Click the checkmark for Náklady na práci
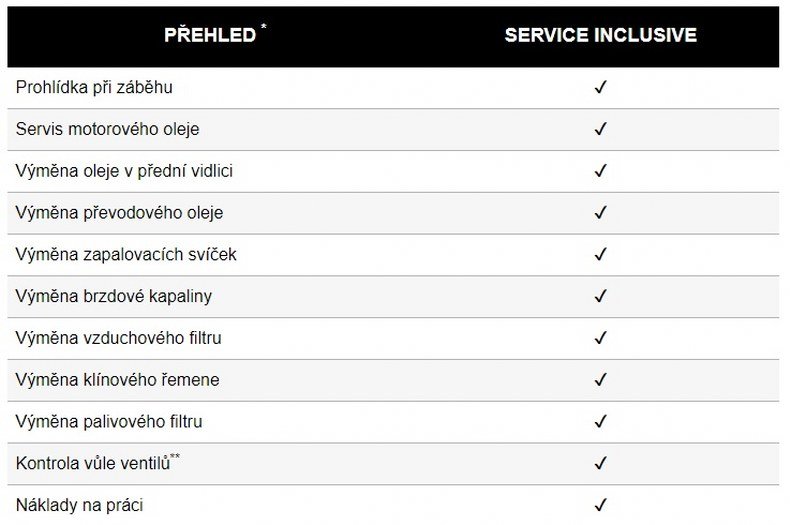The height and width of the screenshot is (525, 790). pos(601,505)
